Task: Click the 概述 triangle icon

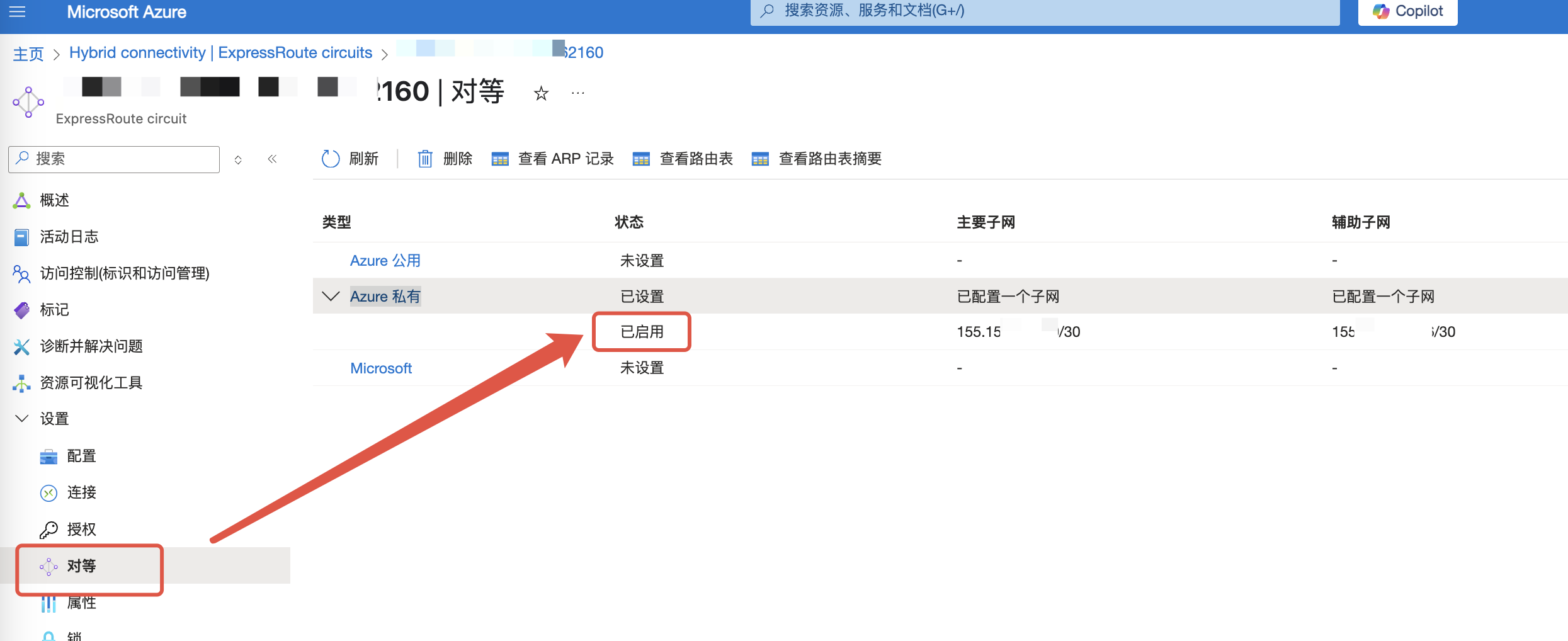Action: pos(21,200)
